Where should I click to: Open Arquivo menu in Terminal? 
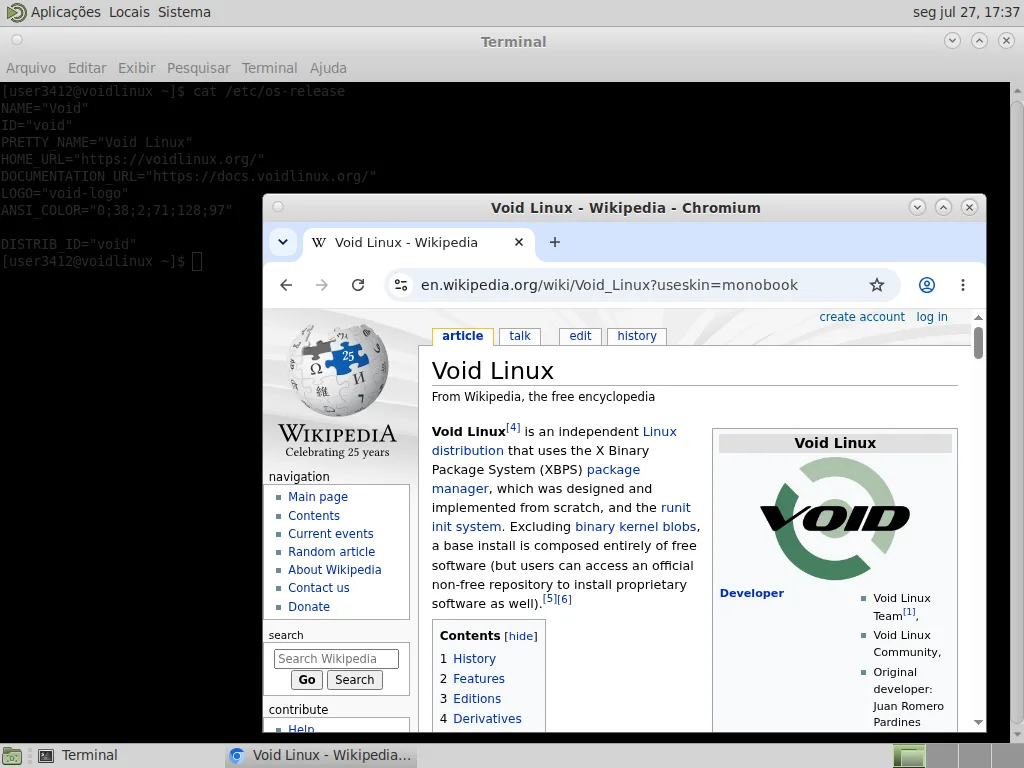coord(31,68)
